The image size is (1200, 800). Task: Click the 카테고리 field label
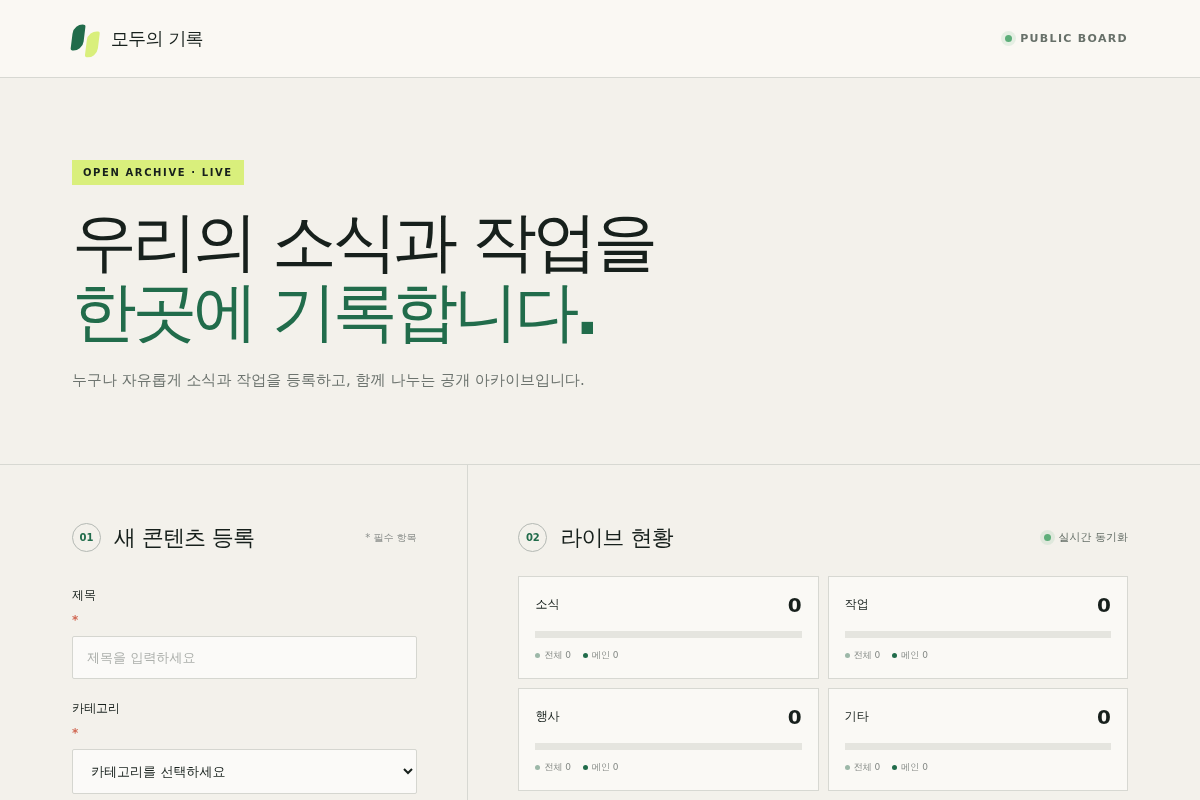(96, 708)
